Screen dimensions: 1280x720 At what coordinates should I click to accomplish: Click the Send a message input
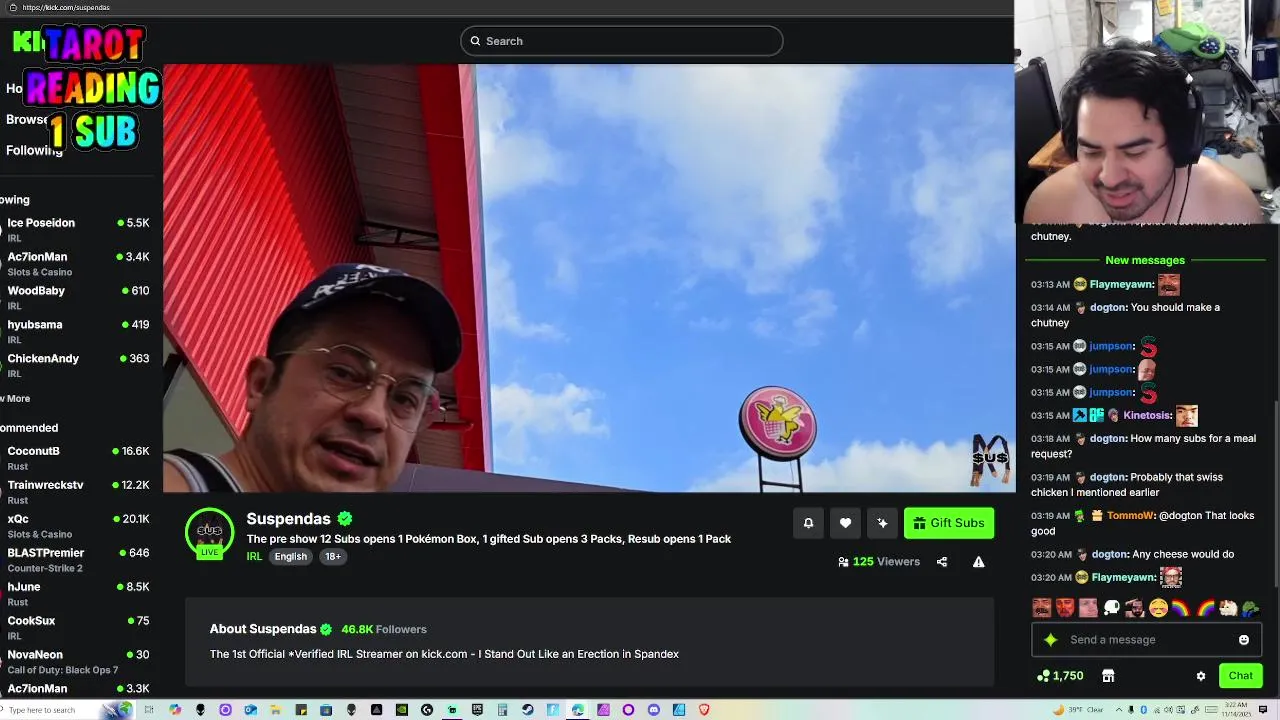(1148, 640)
